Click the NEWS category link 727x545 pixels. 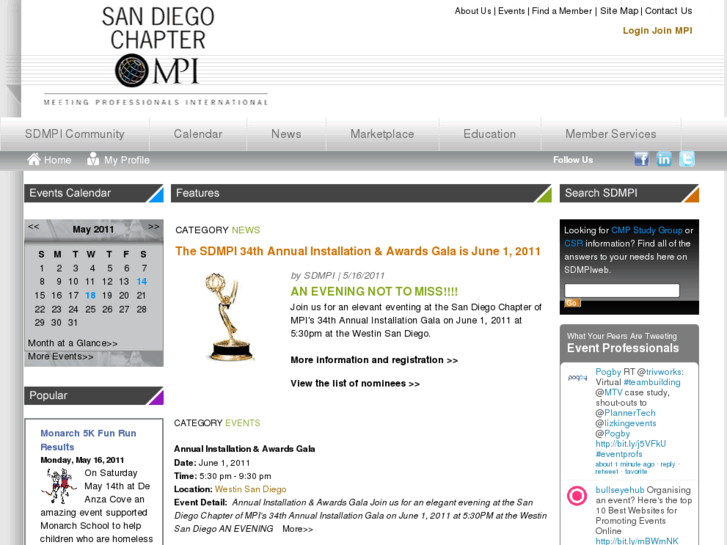[x=246, y=230]
